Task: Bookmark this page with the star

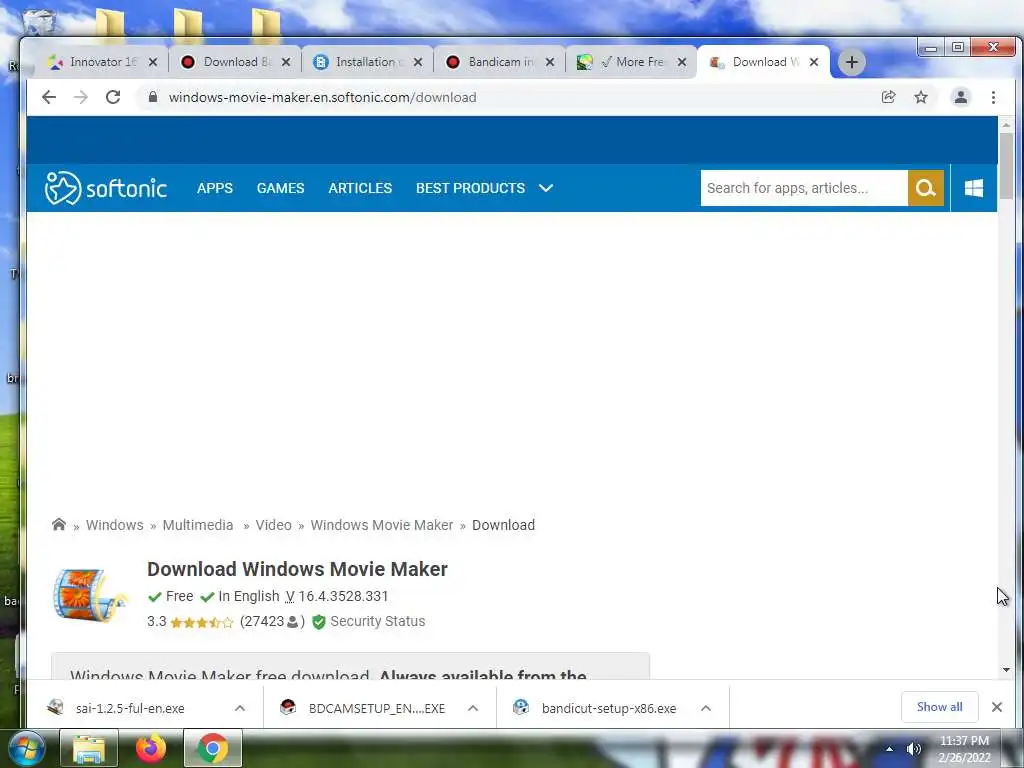Action: point(921,97)
